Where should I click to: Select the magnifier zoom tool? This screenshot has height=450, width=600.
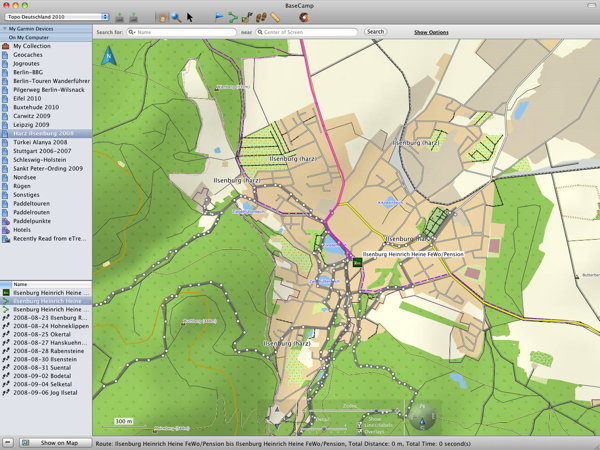coord(176,17)
